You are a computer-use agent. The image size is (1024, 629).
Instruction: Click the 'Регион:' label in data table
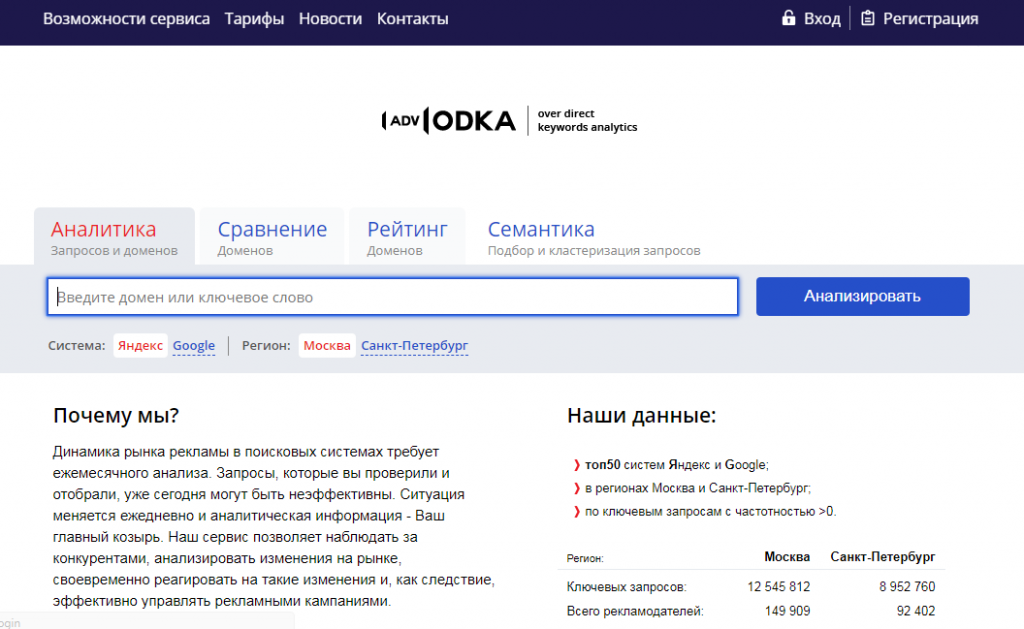pyautogui.click(x=584, y=558)
